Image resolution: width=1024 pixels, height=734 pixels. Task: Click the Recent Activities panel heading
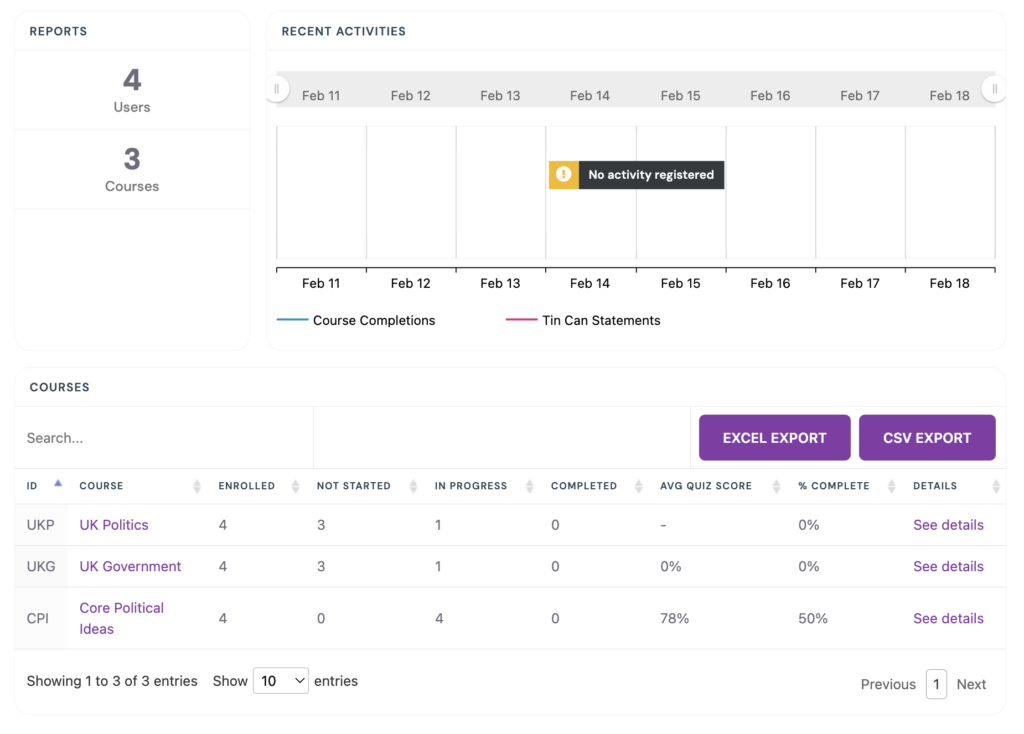click(x=344, y=31)
